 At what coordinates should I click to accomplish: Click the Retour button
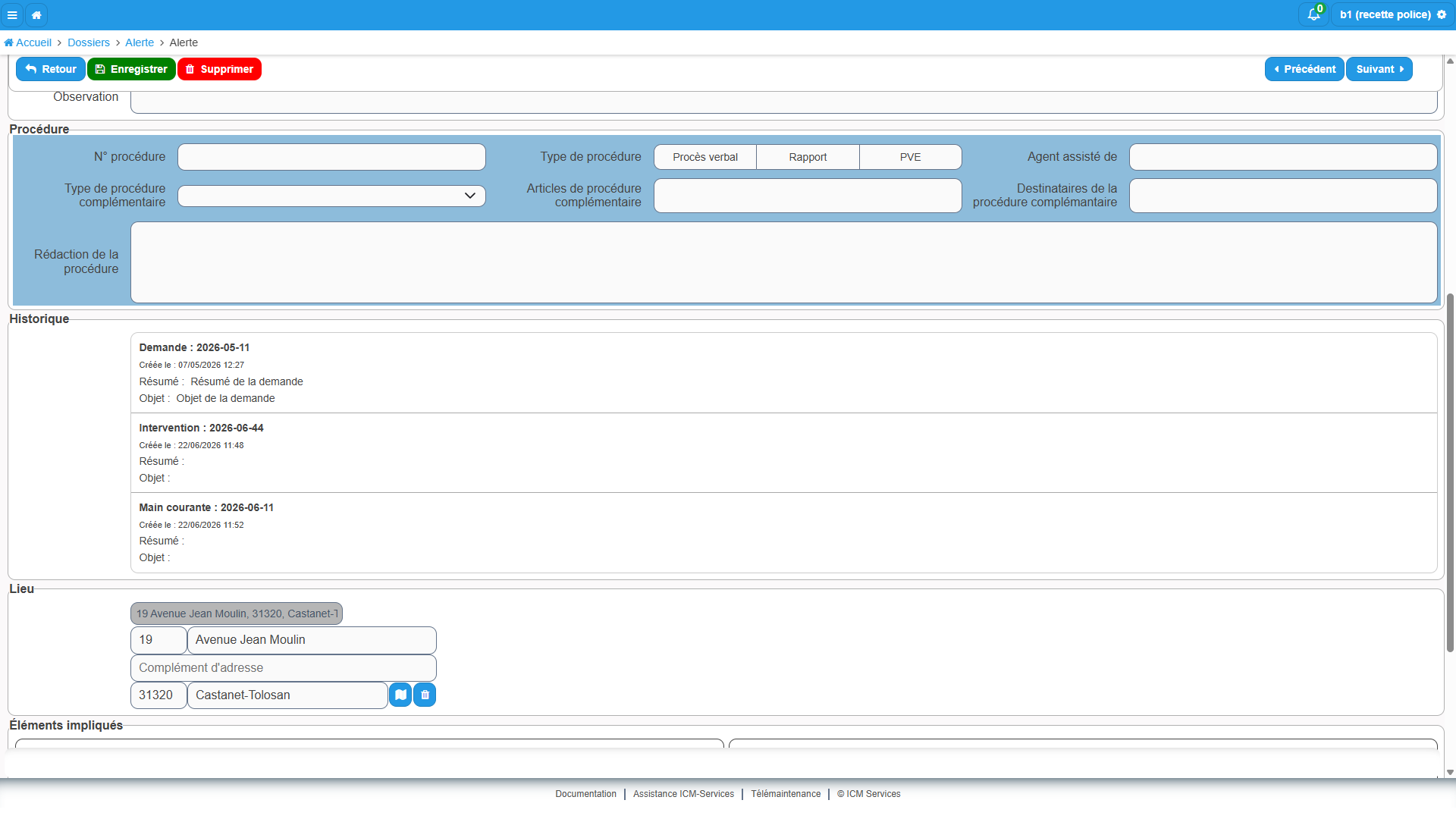pos(51,69)
